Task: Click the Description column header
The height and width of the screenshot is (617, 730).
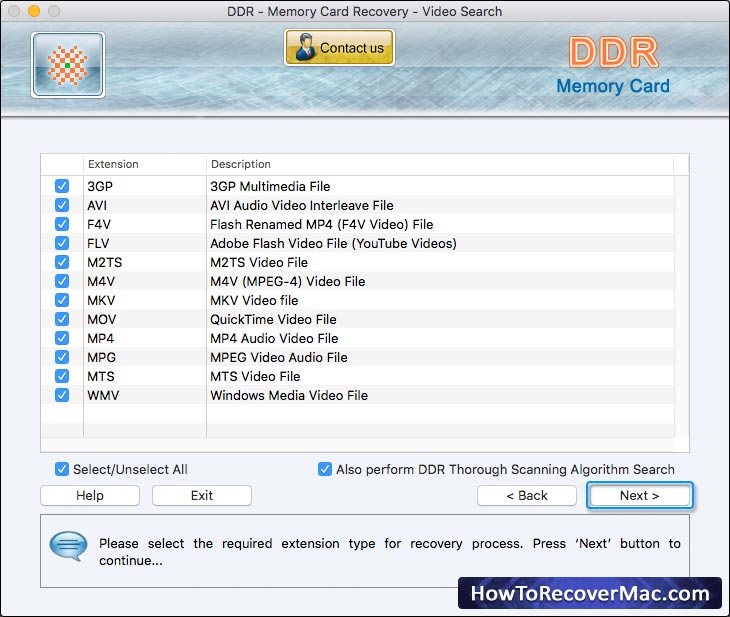Action: (x=440, y=164)
